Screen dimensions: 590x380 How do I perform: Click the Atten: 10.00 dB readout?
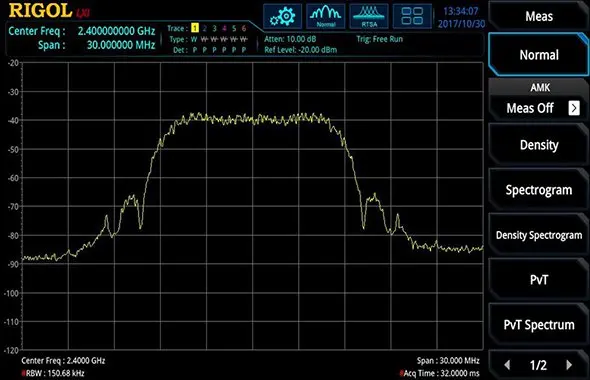pos(290,39)
